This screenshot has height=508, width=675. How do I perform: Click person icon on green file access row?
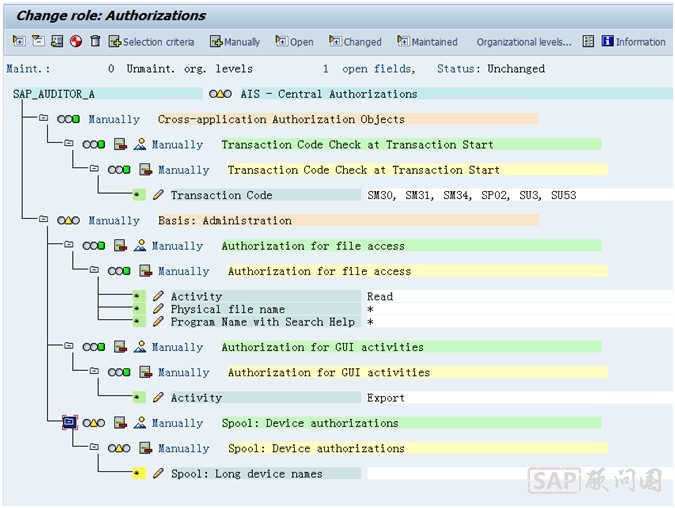140,245
